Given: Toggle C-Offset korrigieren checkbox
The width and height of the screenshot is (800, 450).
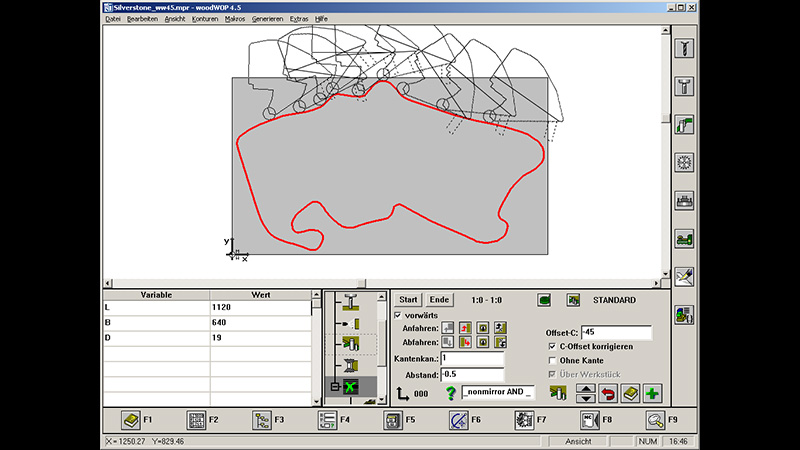Looking at the screenshot, I should (x=552, y=346).
